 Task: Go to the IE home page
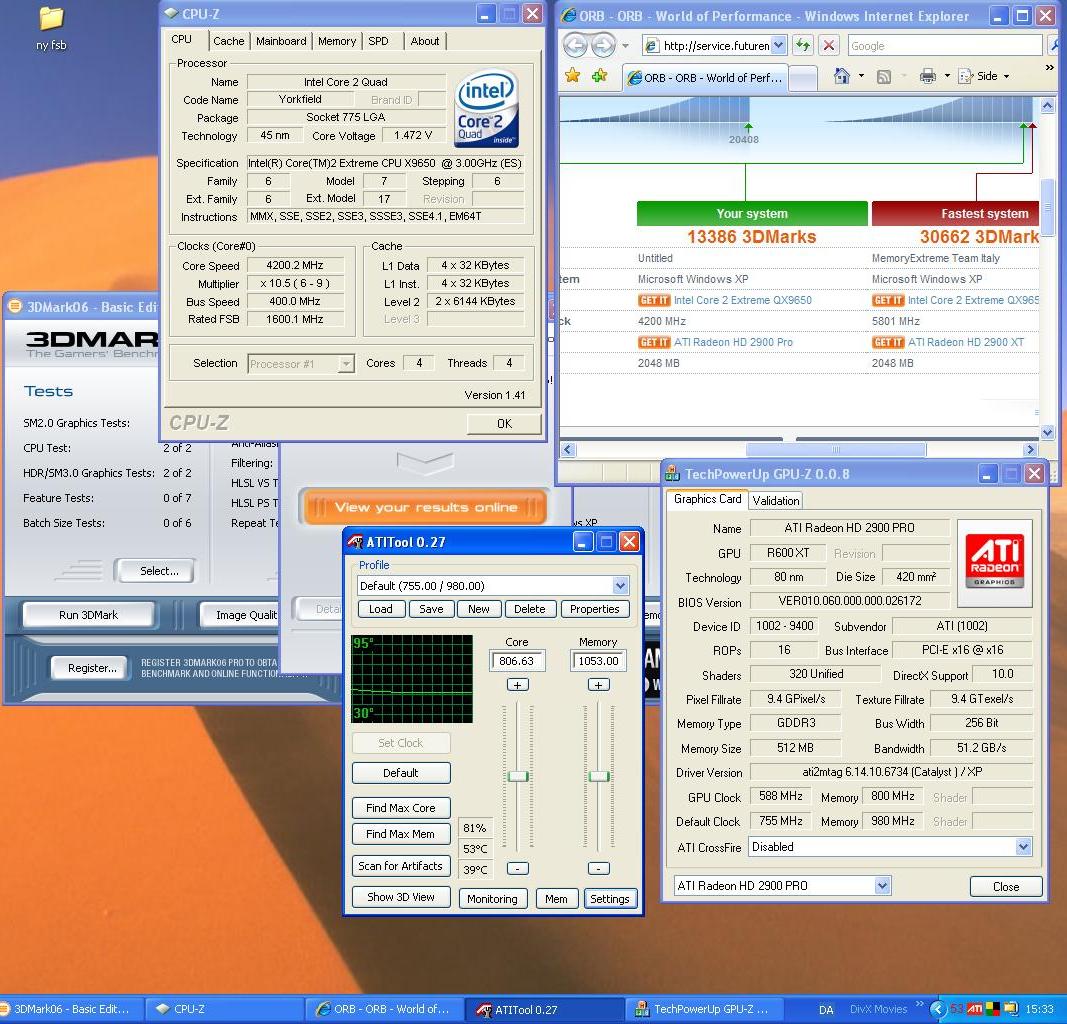pos(842,76)
